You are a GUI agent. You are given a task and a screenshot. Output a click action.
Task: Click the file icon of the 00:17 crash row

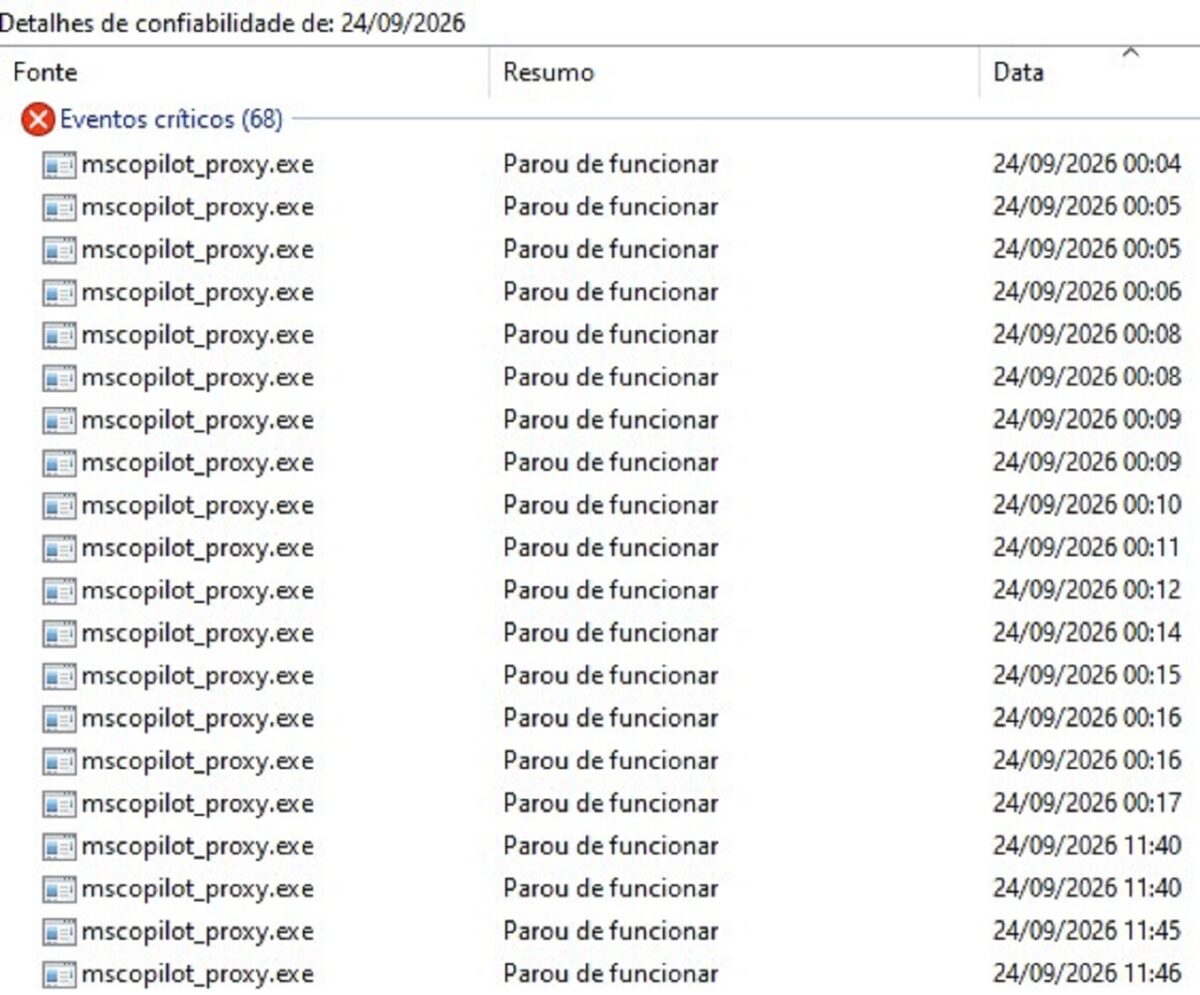tap(59, 803)
